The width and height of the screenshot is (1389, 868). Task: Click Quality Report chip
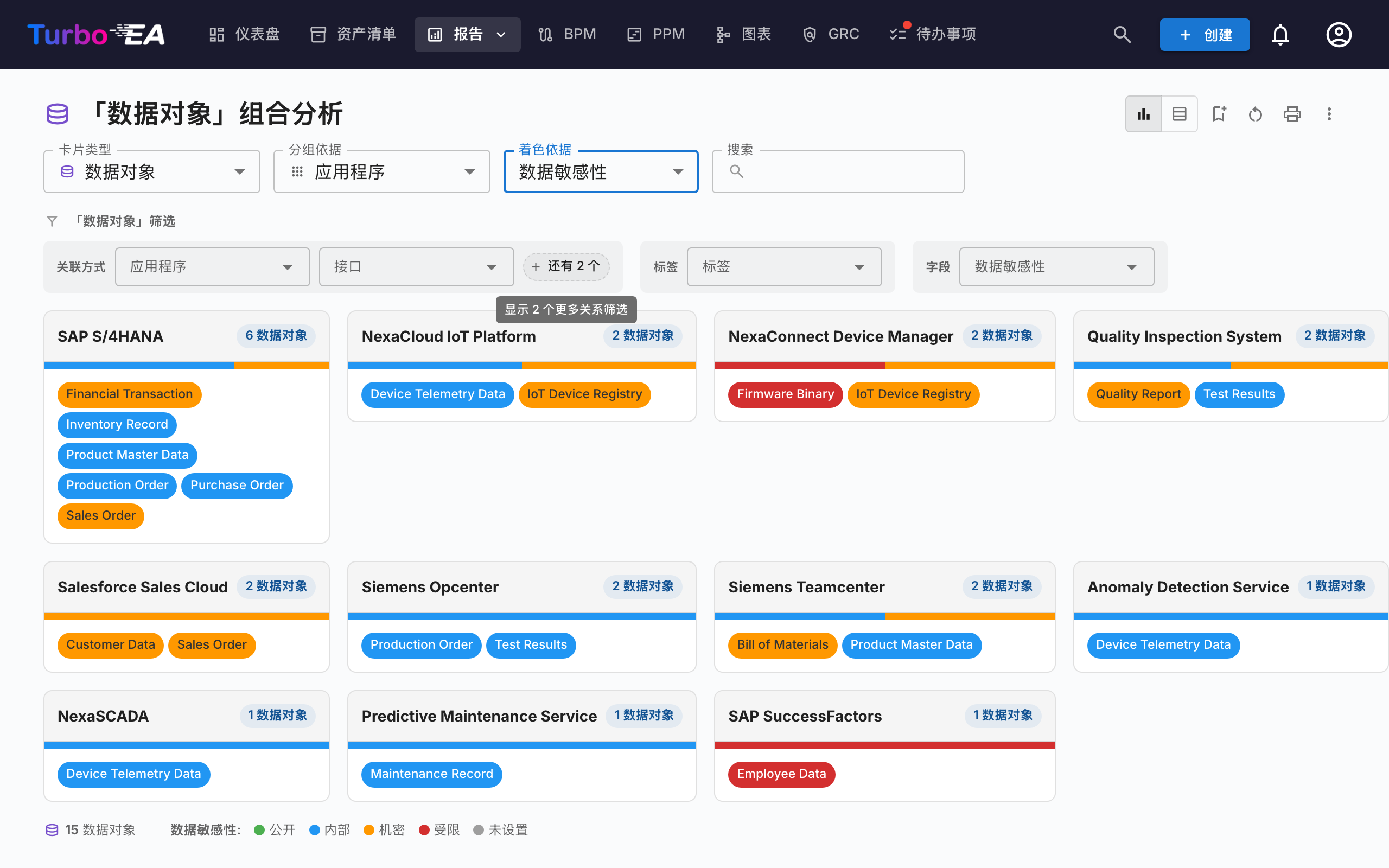pyautogui.click(x=1138, y=394)
